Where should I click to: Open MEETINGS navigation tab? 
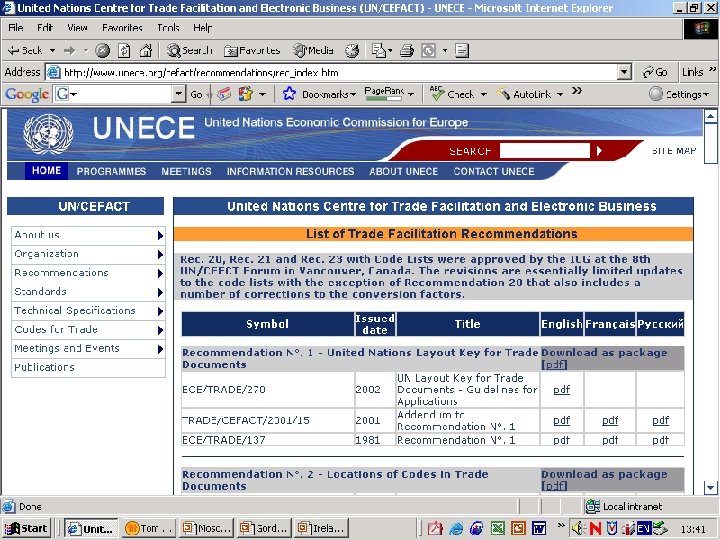pos(186,171)
